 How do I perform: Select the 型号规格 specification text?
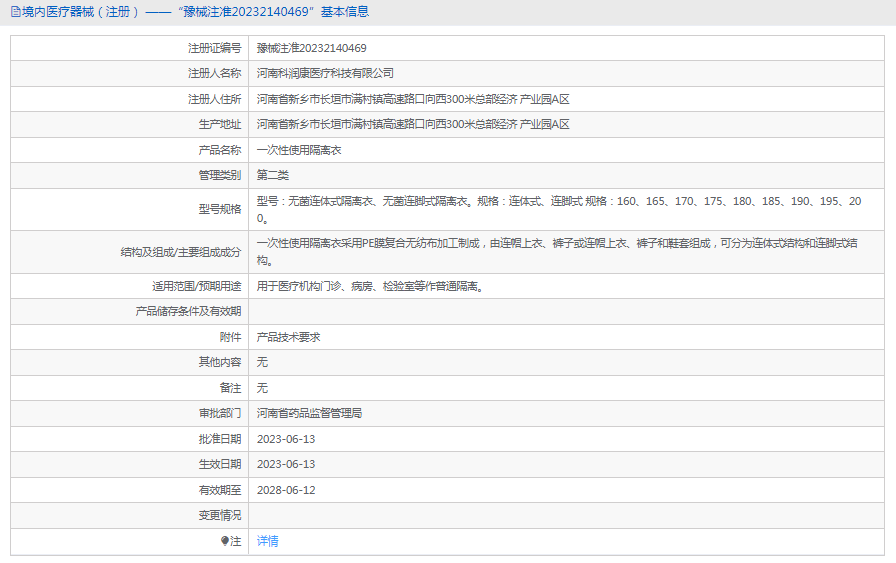pos(559,210)
